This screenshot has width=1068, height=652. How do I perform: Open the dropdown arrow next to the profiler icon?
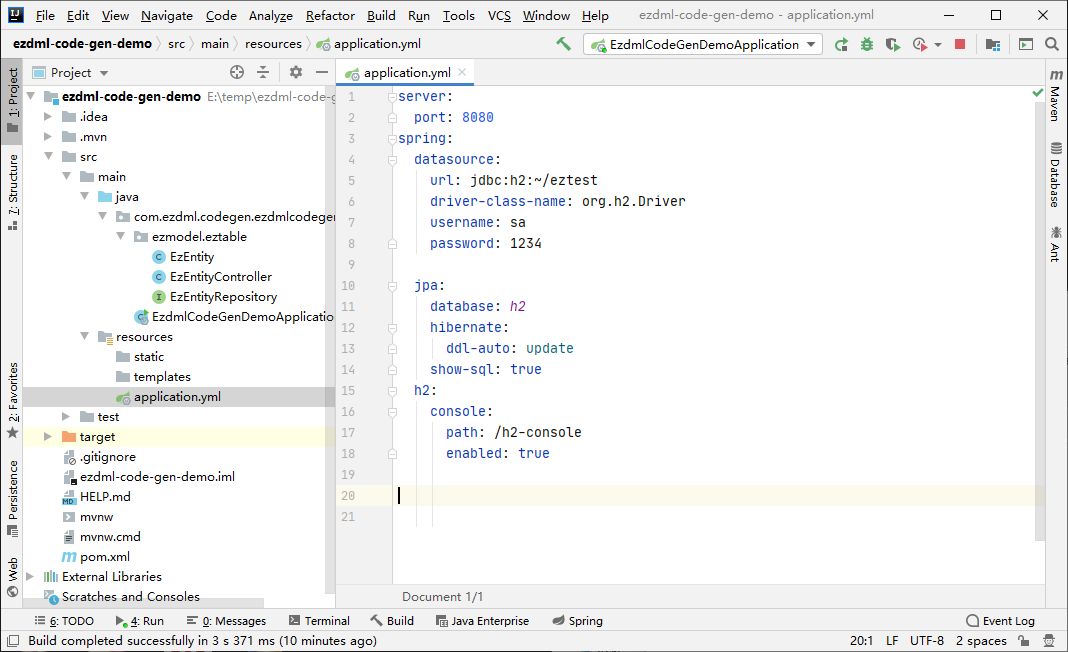point(938,45)
